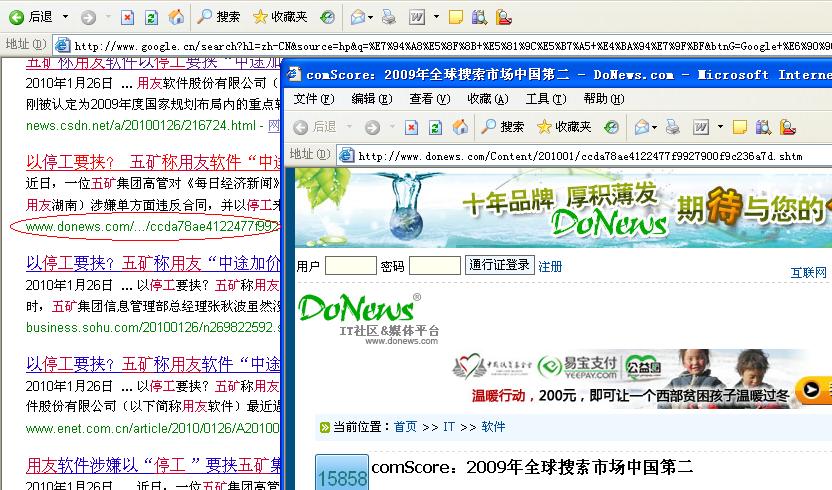
Task: Click 首页 breadcrumb link
Action: pos(405,427)
